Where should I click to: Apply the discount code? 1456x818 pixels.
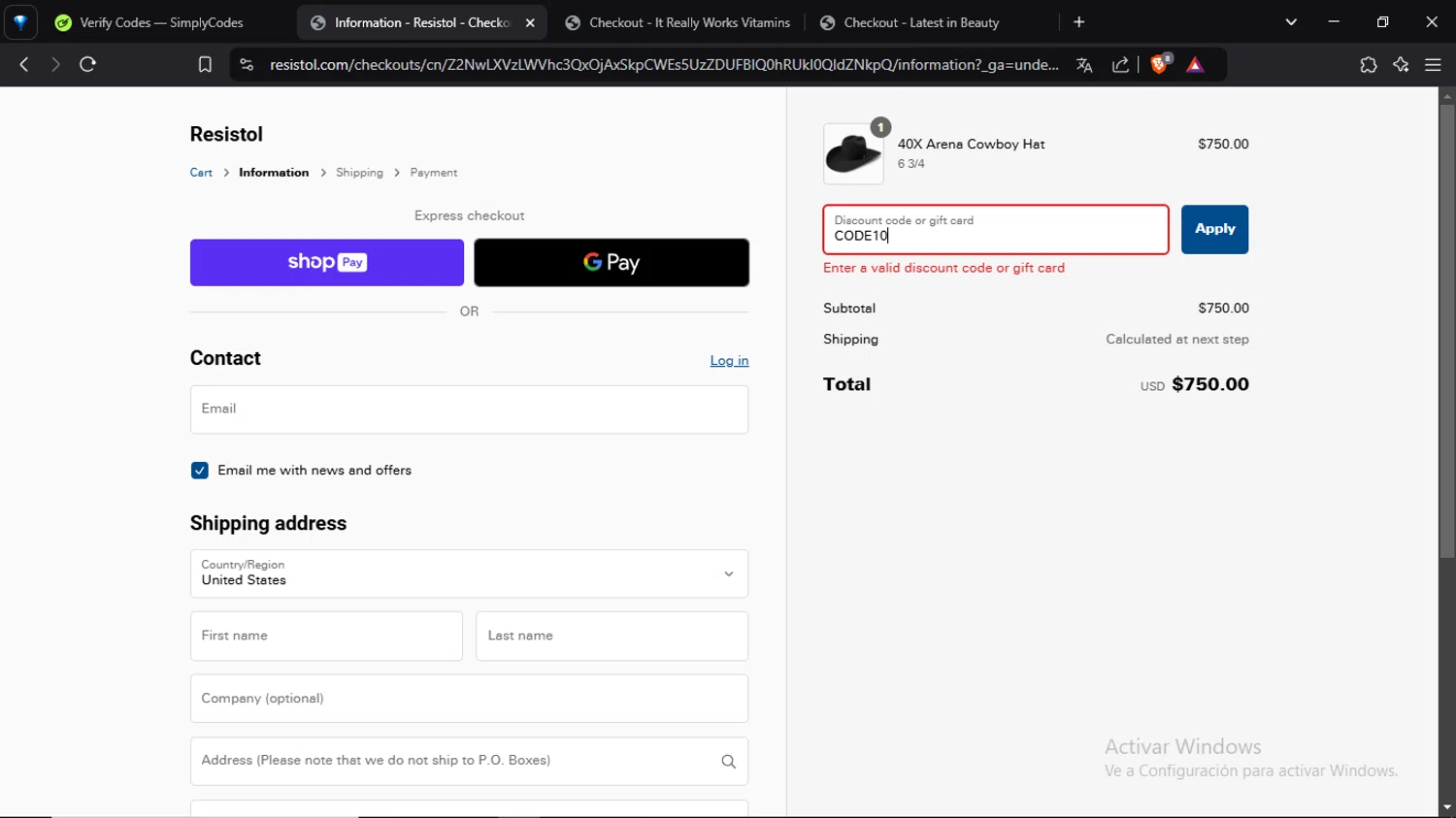click(1214, 230)
